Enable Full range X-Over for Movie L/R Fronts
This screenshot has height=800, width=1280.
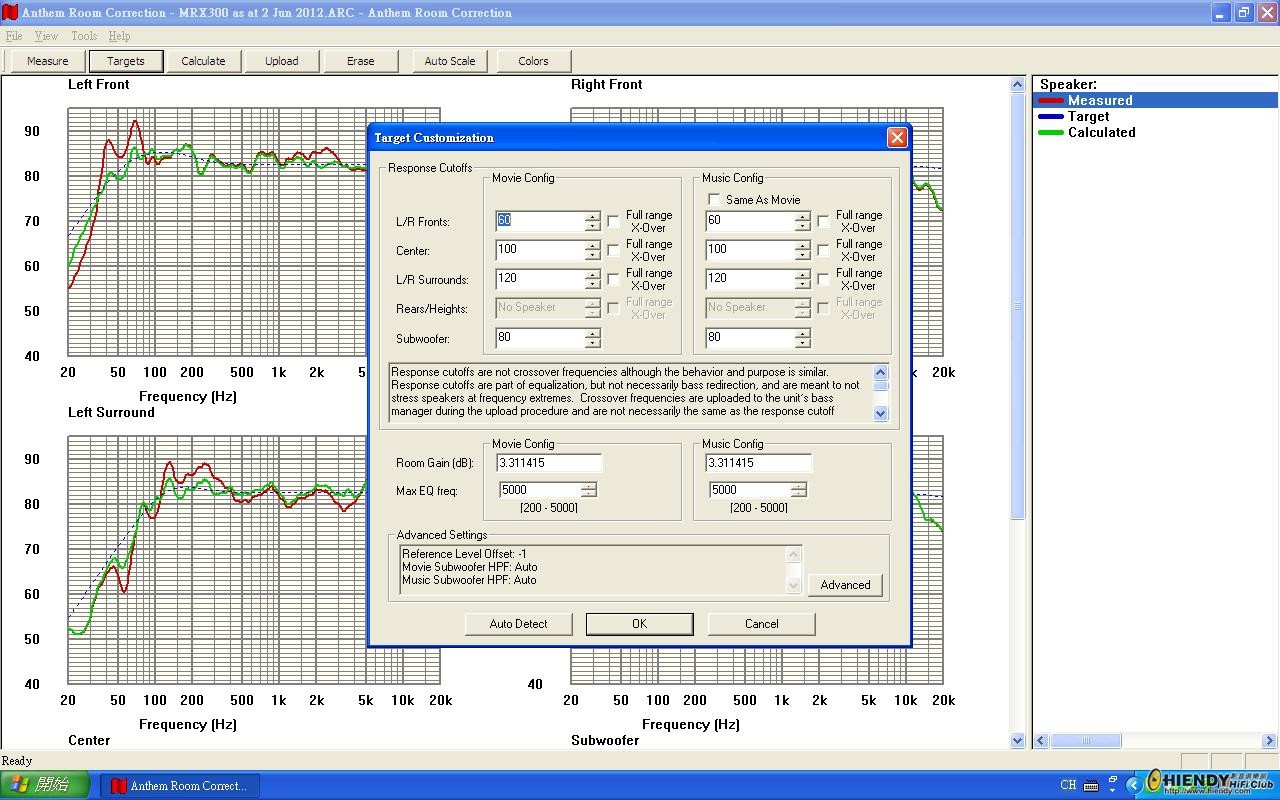[x=613, y=221]
